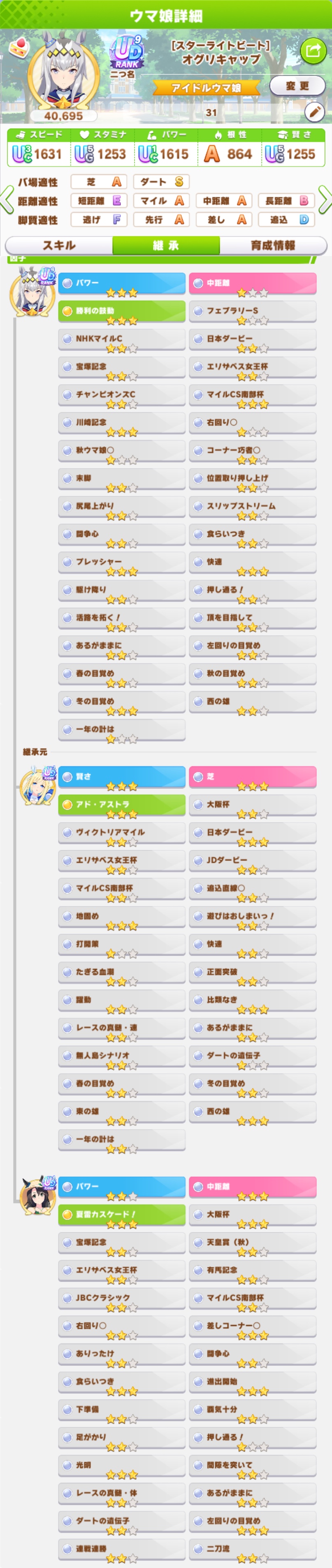The width and height of the screenshot is (332, 1568).
Task: Go to previous character with left arrow
Action: click(7, 200)
